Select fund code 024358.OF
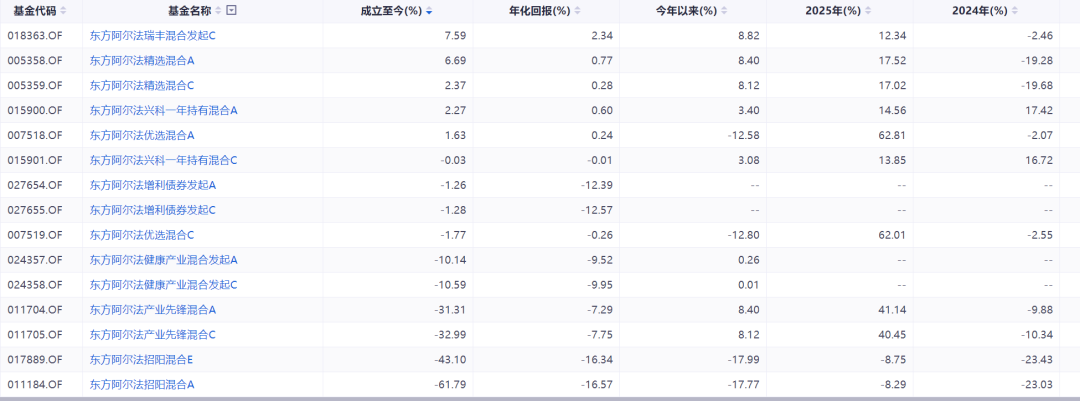 [35, 285]
